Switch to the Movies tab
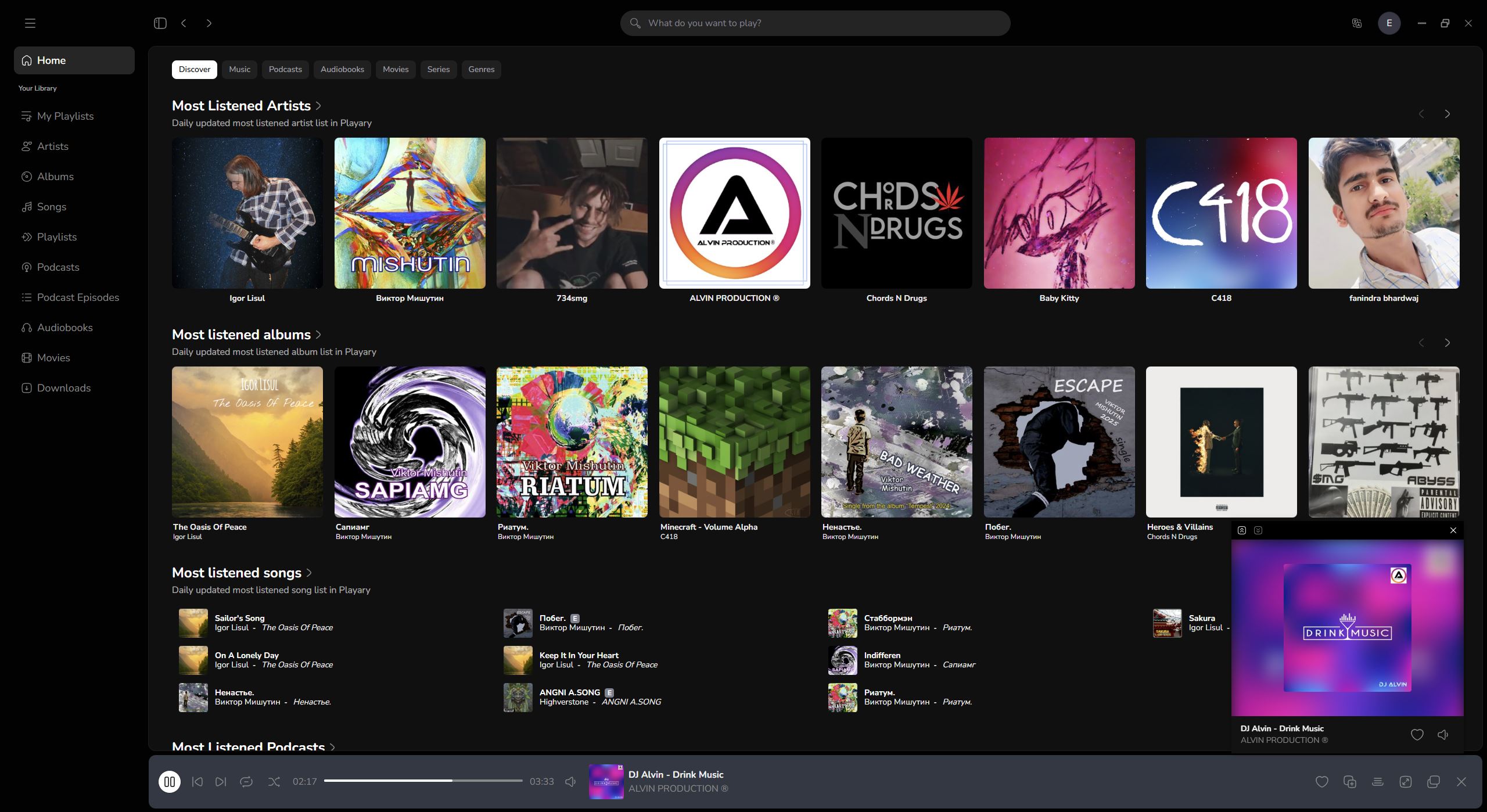This screenshot has height=812, width=1487. (x=396, y=69)
